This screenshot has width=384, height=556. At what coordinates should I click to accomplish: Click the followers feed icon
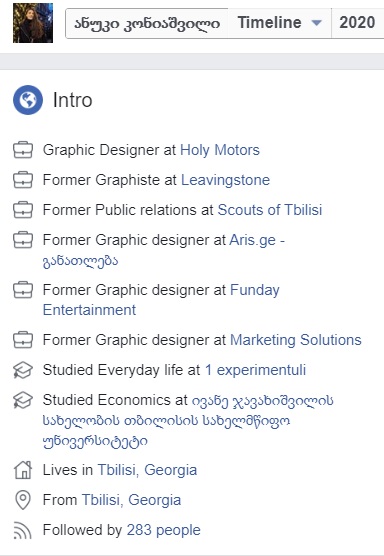tap(22, 530)
